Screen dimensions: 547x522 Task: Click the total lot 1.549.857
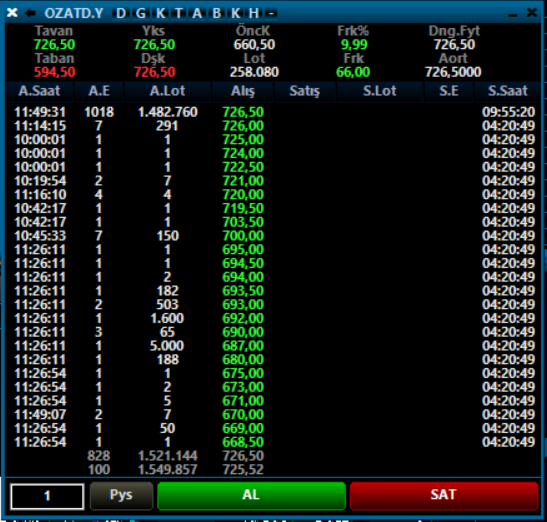[x=168, y=470]
